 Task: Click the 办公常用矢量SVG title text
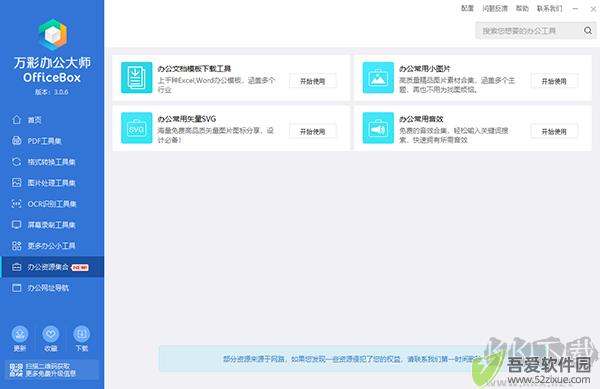pos(187,119)
